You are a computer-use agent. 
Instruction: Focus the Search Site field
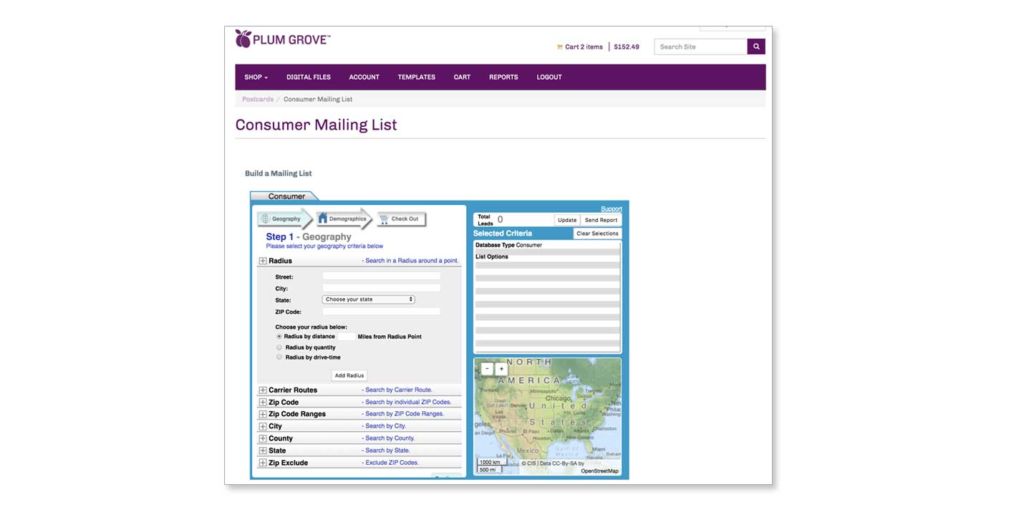(701, 46)
